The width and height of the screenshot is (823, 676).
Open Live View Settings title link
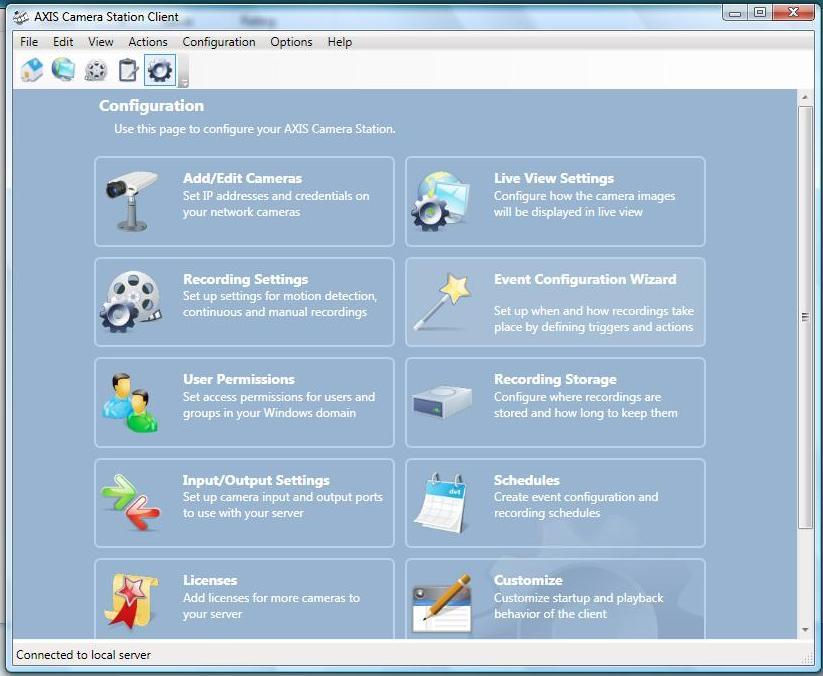(x=554, y=178)
